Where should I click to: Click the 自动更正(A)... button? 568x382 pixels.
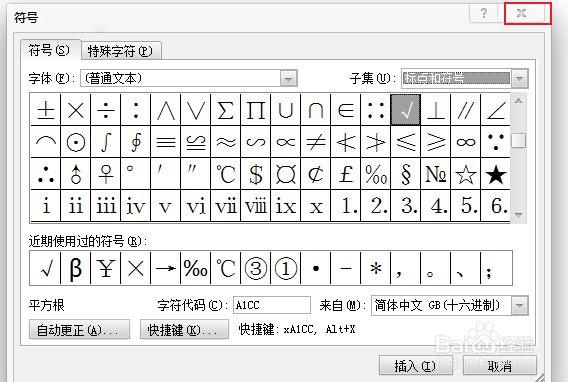(79, 329)
